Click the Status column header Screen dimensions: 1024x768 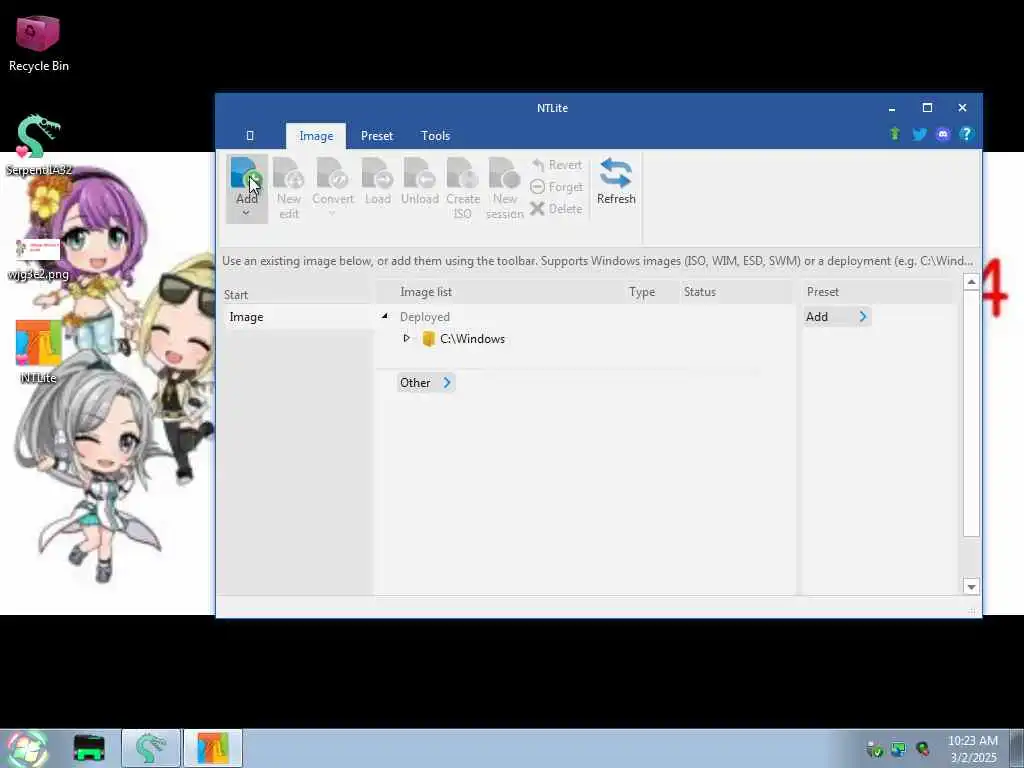point(699,292)
